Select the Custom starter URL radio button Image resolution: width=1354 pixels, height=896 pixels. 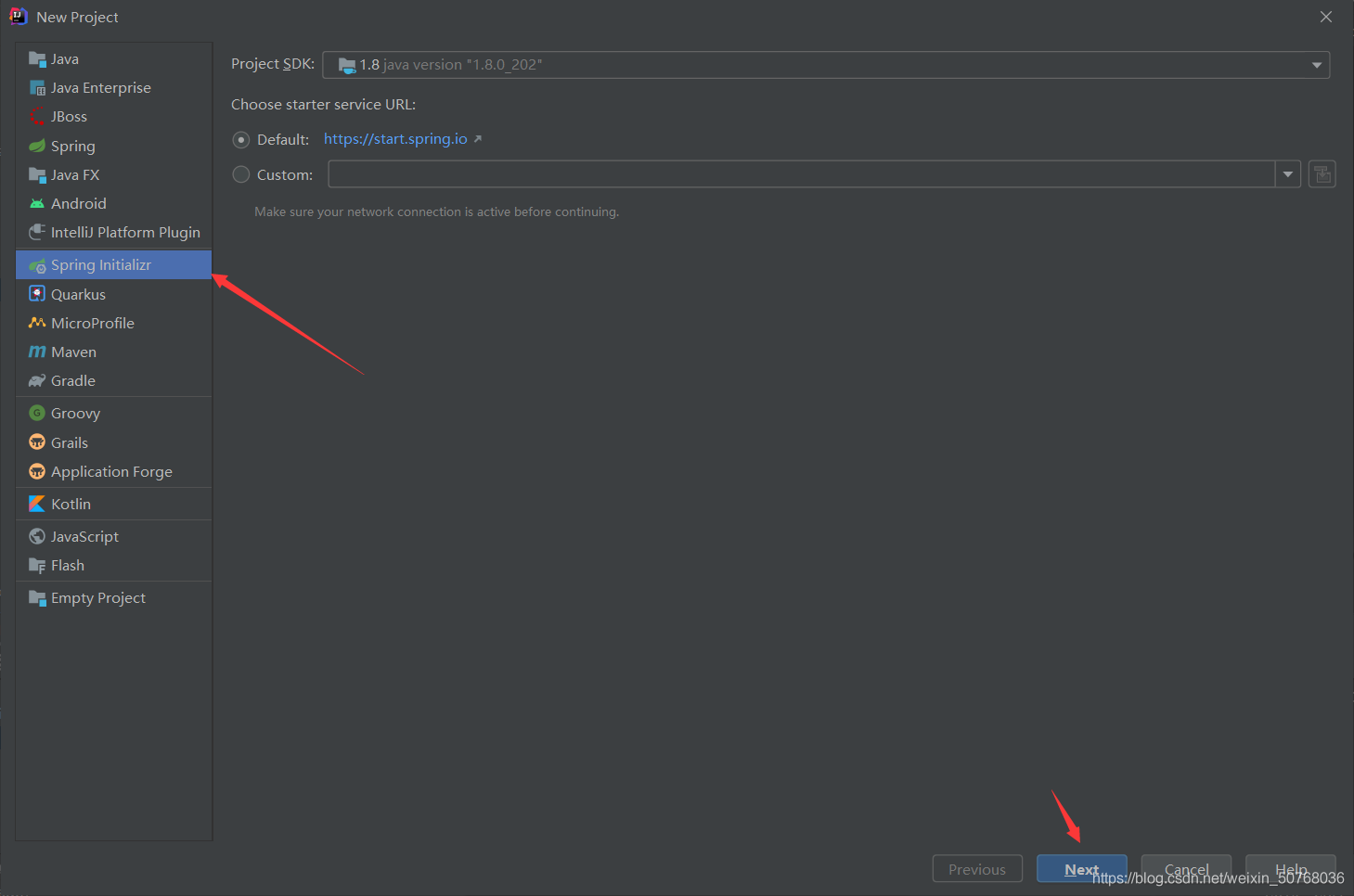pyautogui.click(x=241, y=174)
